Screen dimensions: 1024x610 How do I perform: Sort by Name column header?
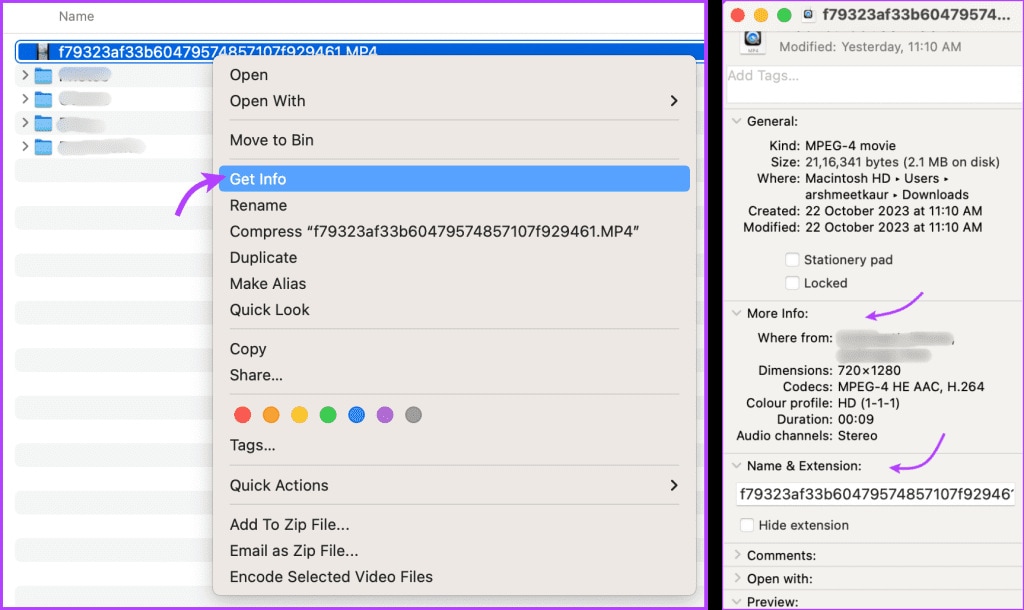point(76,16)
